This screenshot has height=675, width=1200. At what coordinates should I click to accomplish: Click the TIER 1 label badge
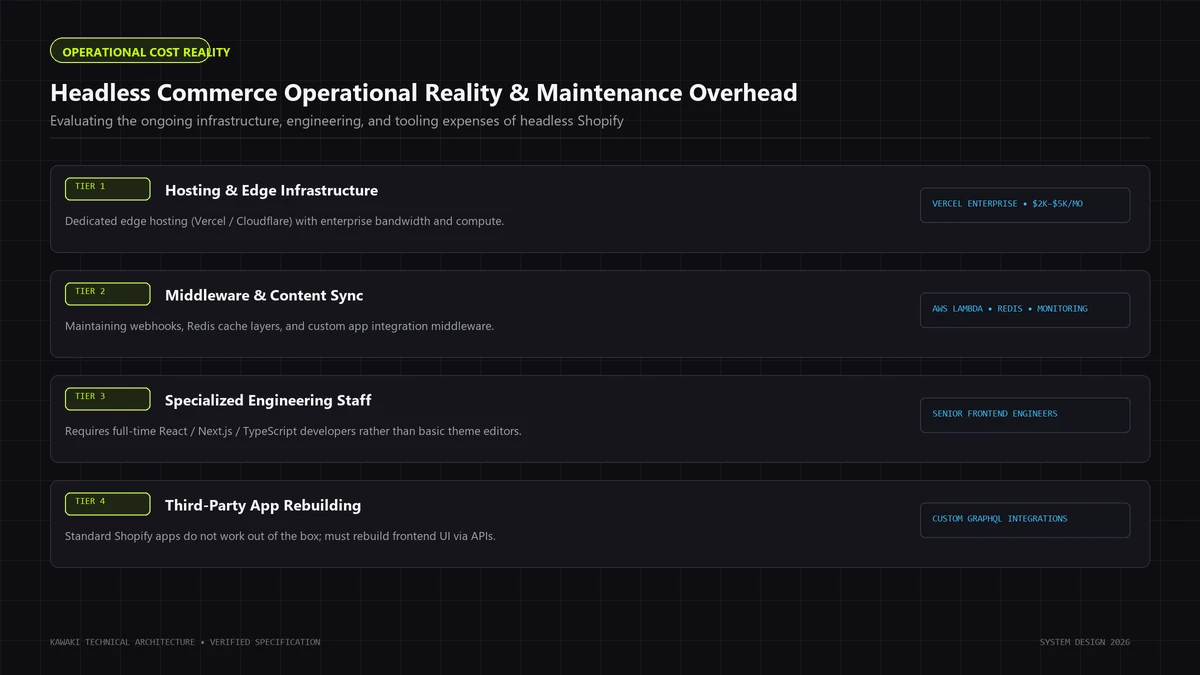click(x=108, y=189)
